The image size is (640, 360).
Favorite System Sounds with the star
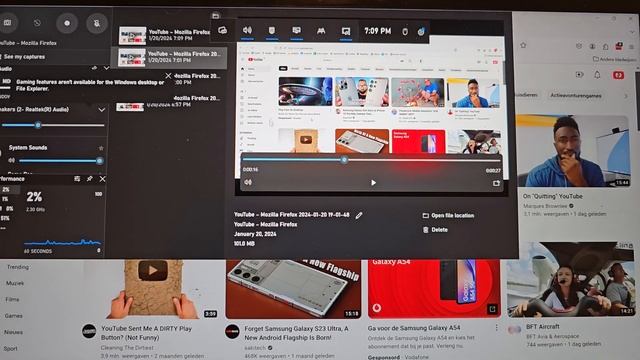[101, 148]
